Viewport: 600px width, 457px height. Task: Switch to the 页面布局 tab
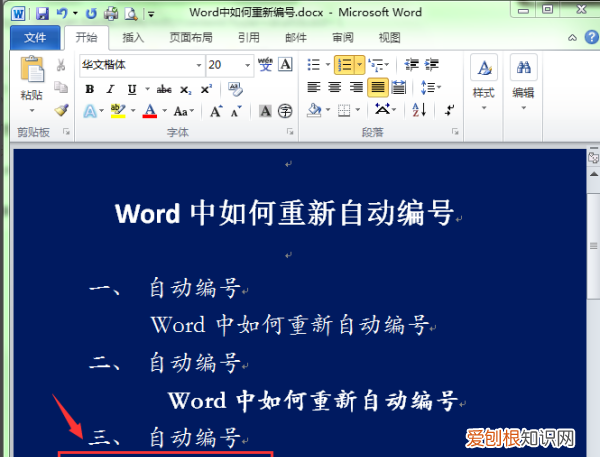[191, 38]
